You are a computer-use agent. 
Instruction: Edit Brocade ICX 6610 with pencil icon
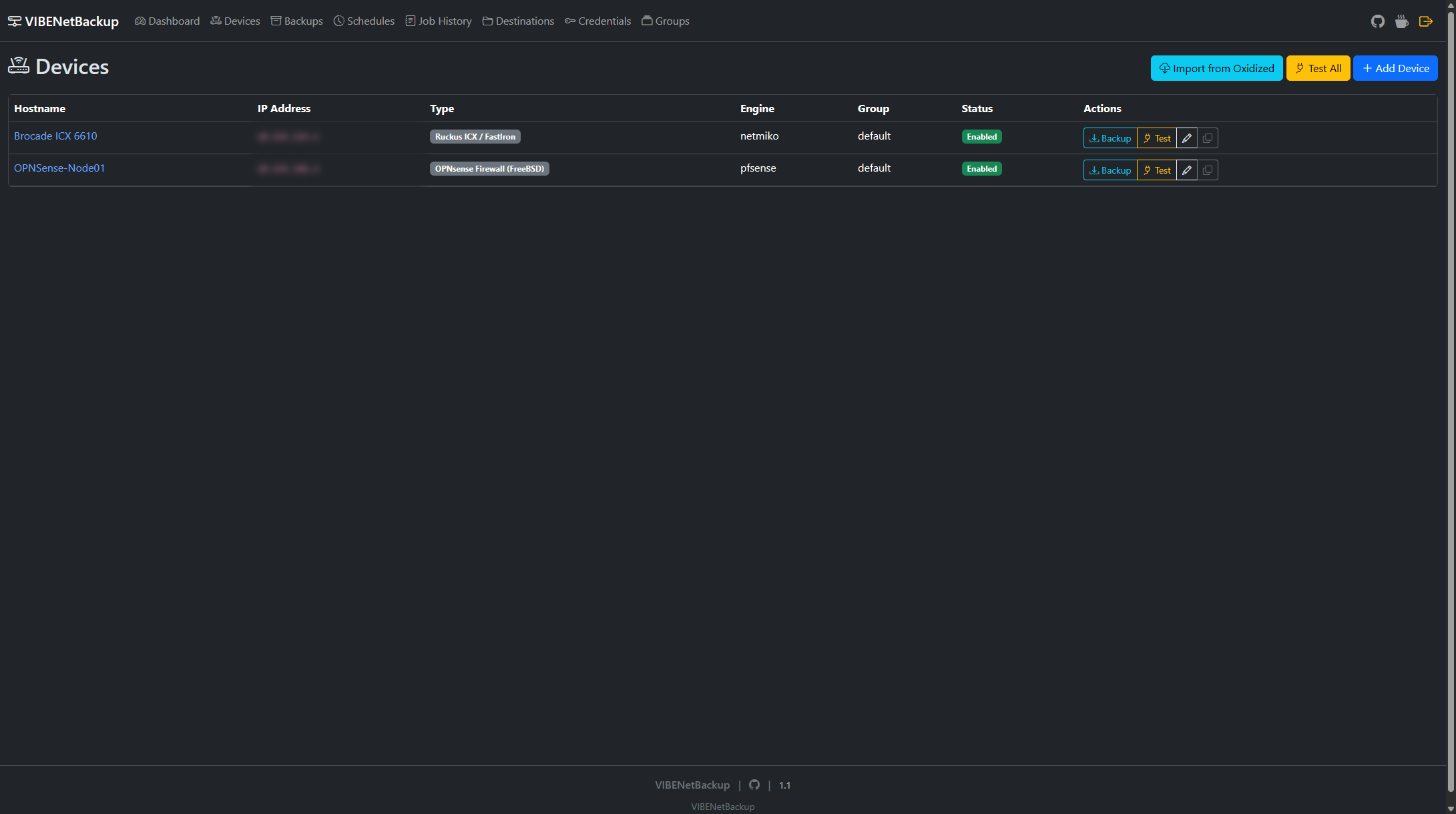coord(1187,138)
